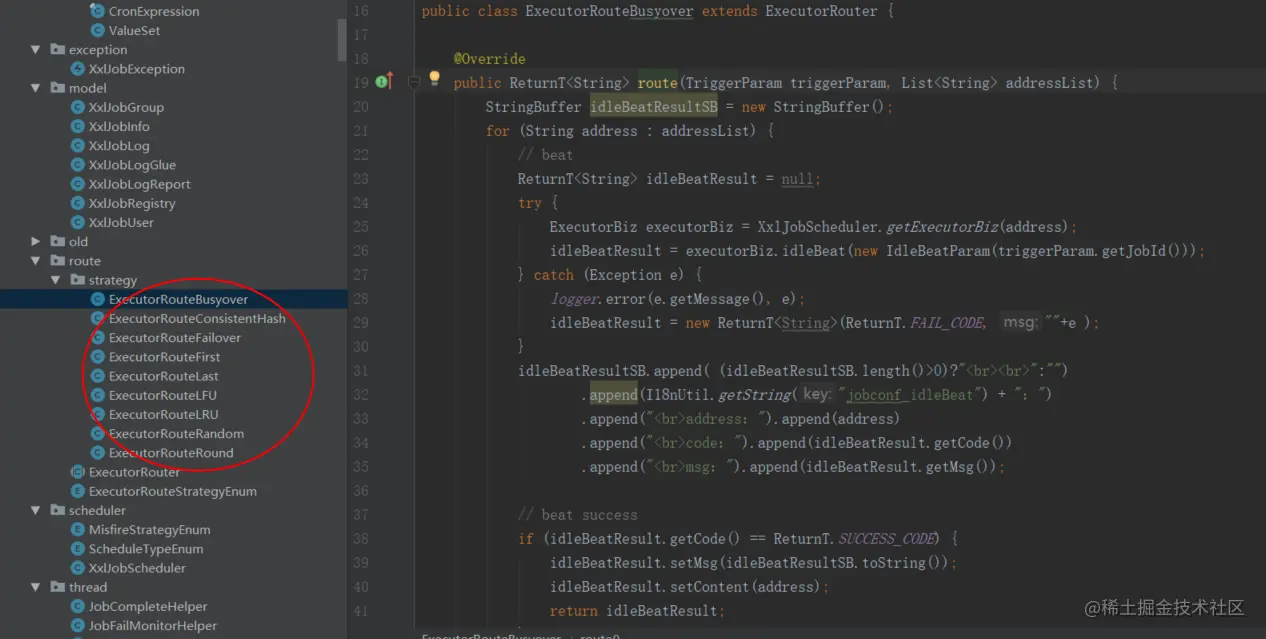Click the 'return idleBeatResult' statement
This screenshot has width=1266, height=639.
click(636, 611)
